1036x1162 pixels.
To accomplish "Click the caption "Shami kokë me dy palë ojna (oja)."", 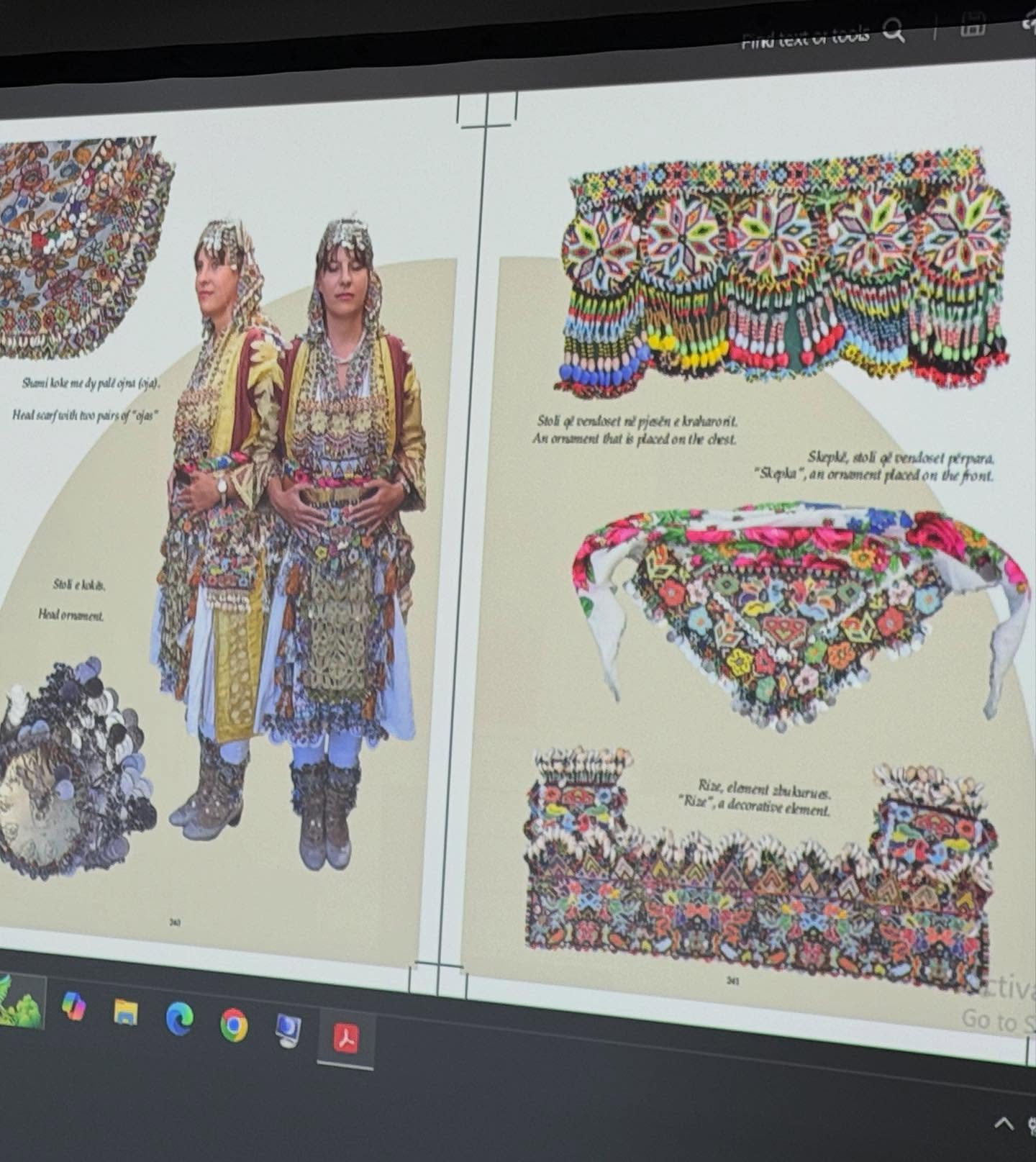I will (90, 383).
